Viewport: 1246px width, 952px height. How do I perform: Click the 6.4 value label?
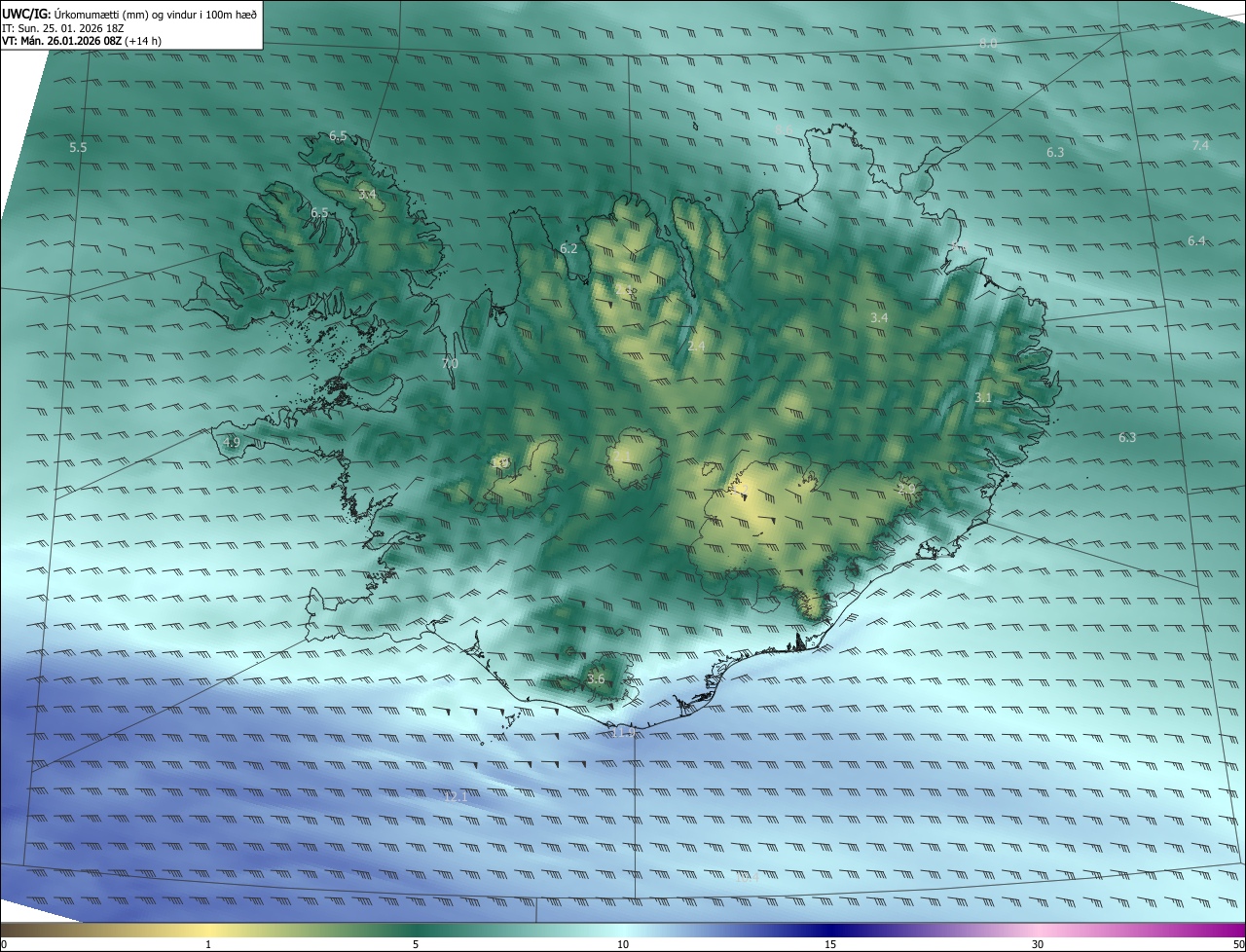1196,241
